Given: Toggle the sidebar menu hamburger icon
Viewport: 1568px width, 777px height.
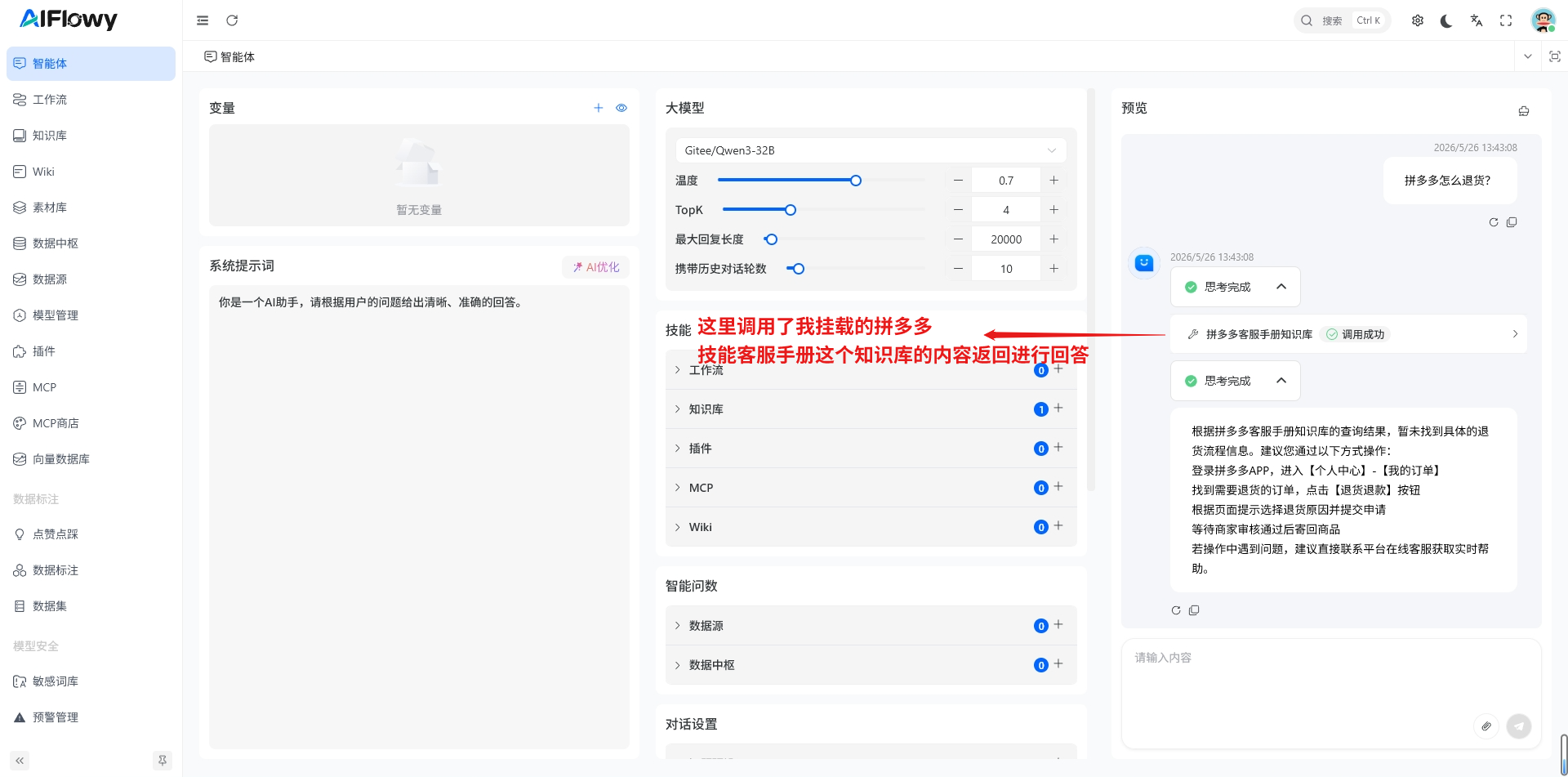Looking at the screenshot, I should [x=203, y=20].
